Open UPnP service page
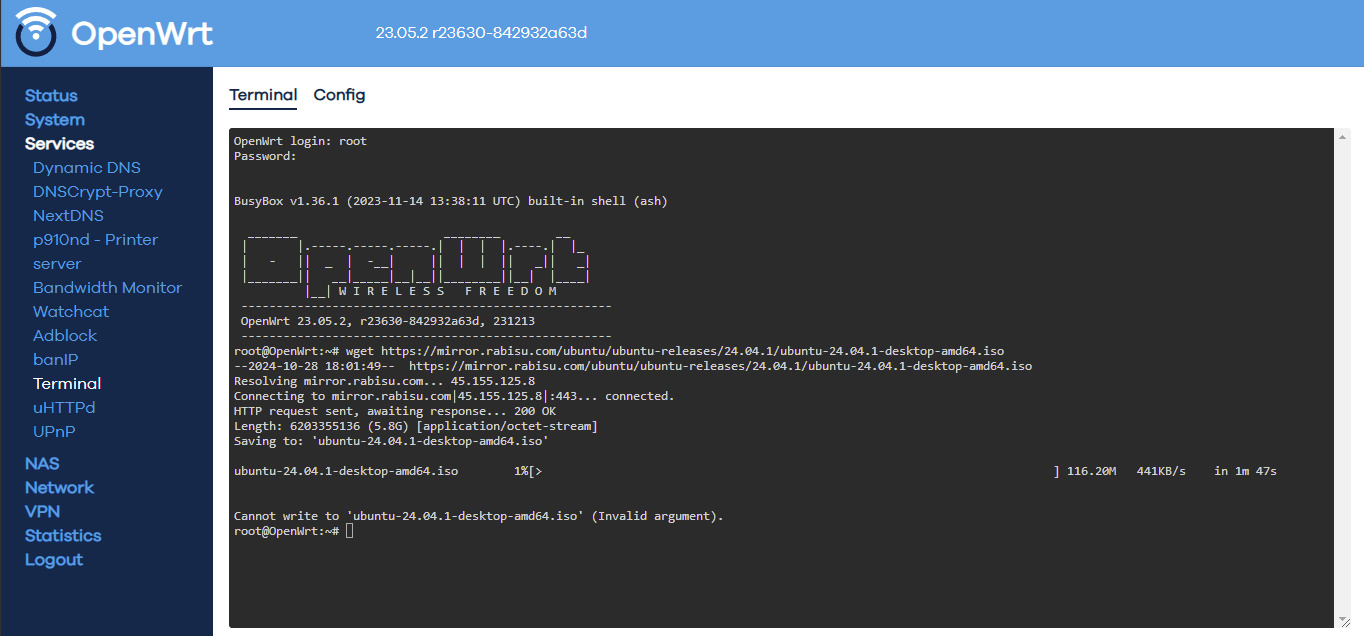The width and height of the screenshot is (1364, 636). 54,432
